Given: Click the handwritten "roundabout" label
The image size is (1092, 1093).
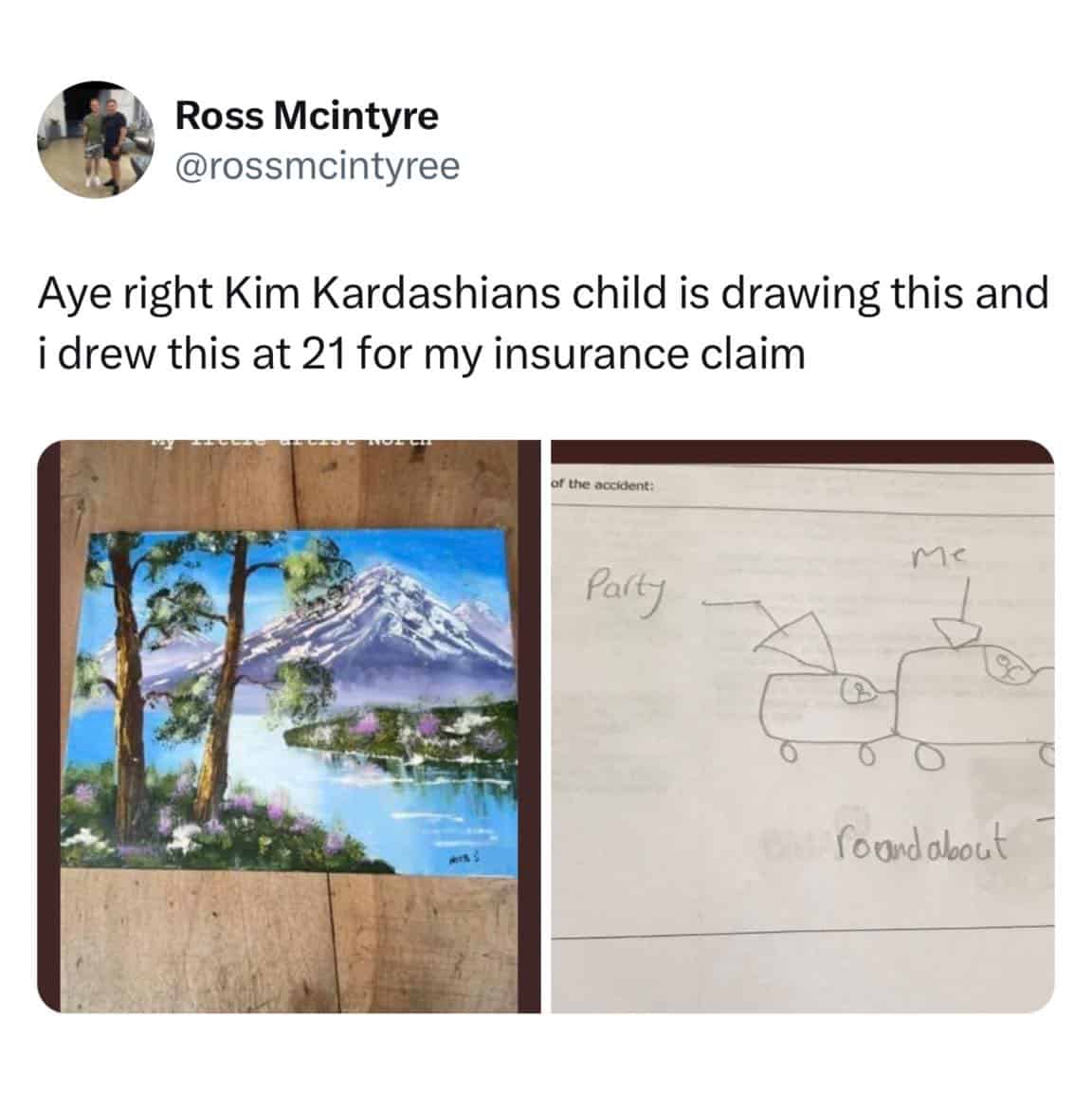Looking at the screenshot, I should 924,842.
